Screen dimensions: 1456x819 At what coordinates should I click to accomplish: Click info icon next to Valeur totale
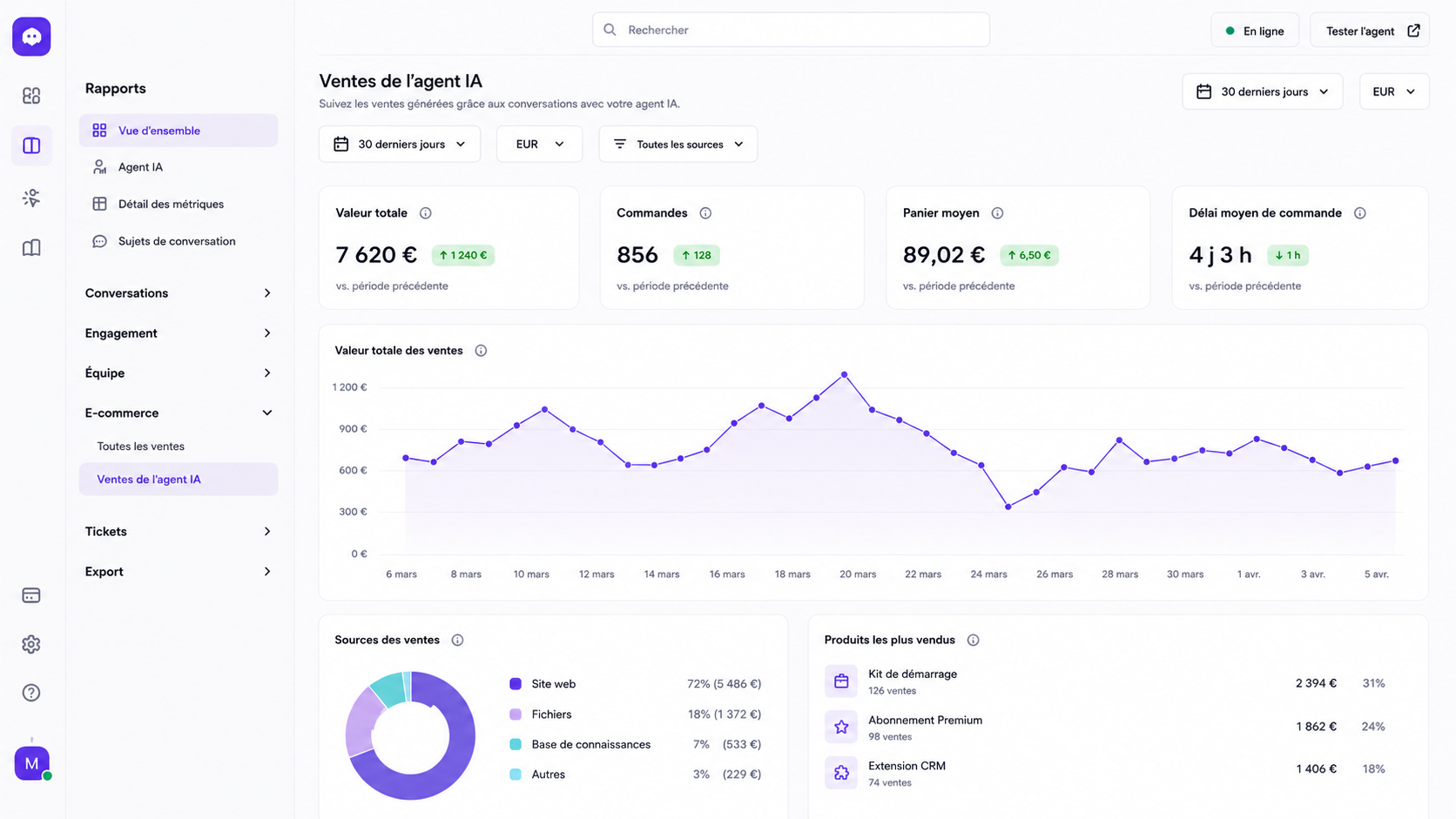[426, 213]
